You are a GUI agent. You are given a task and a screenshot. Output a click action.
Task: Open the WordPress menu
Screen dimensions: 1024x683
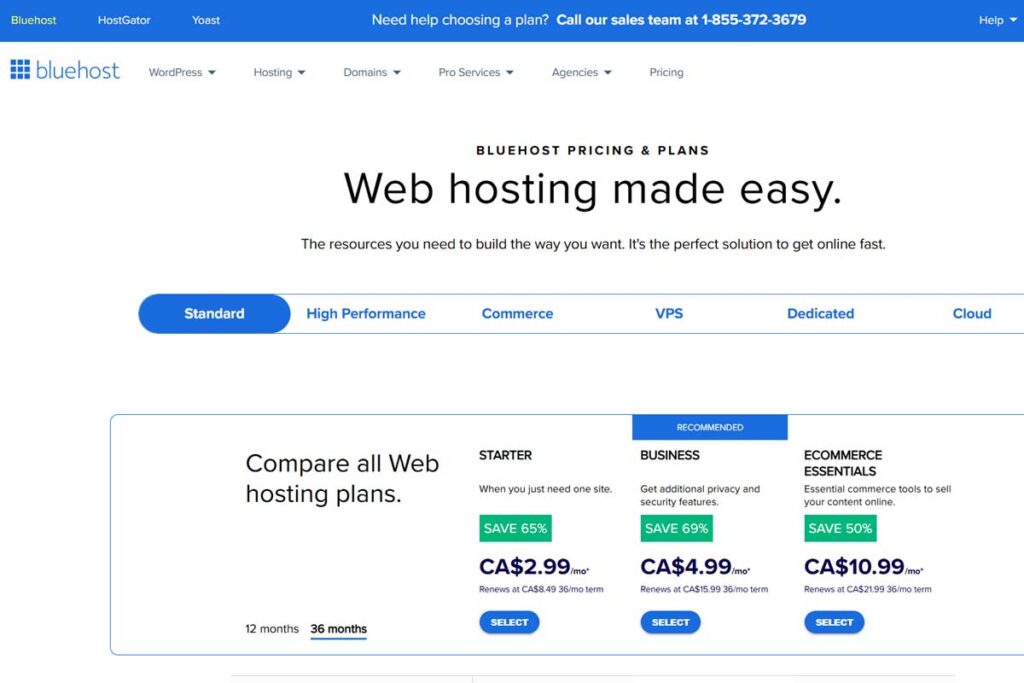coord(180,72)
